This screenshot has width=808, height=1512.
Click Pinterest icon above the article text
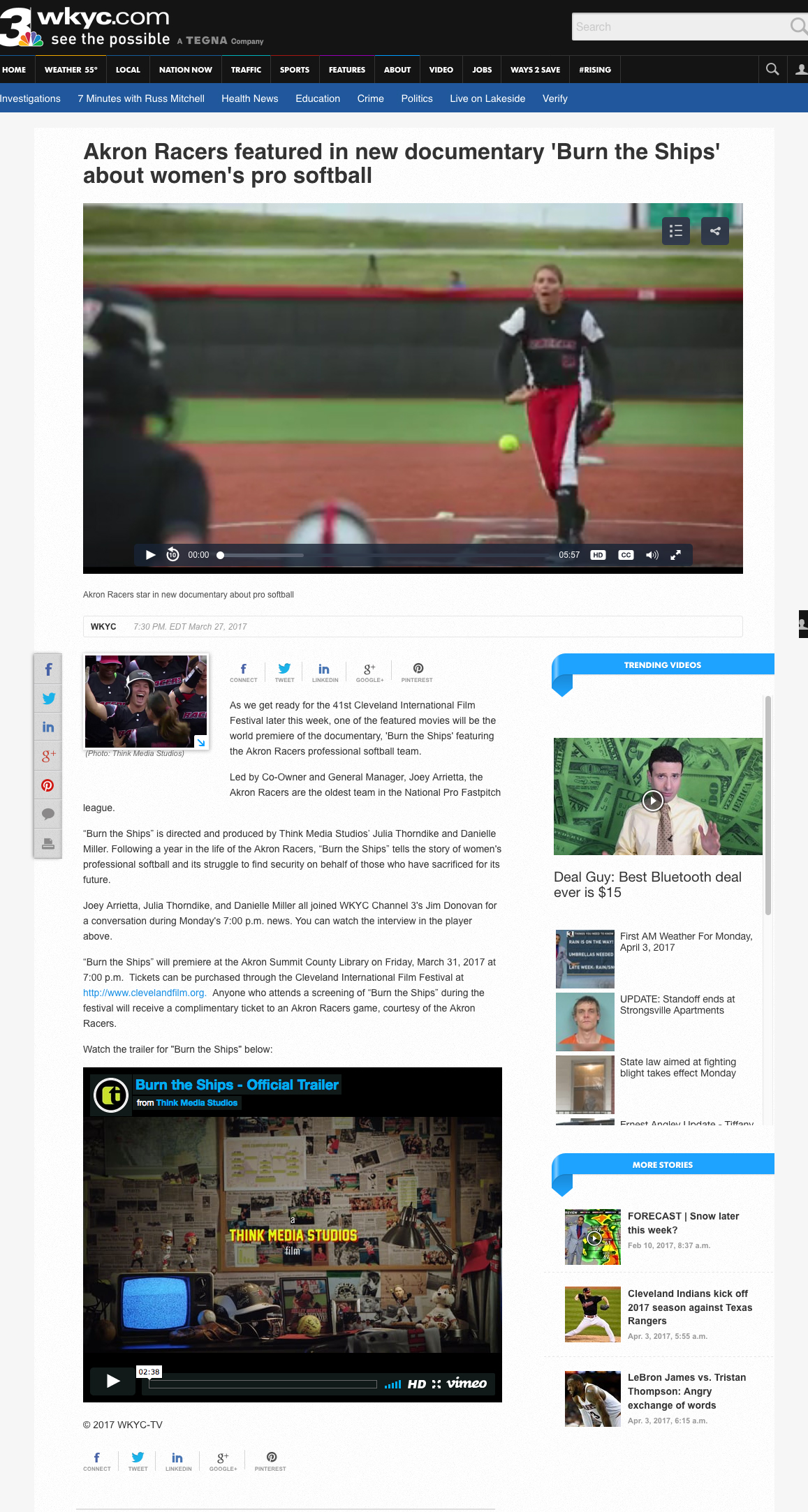point(417,672)
